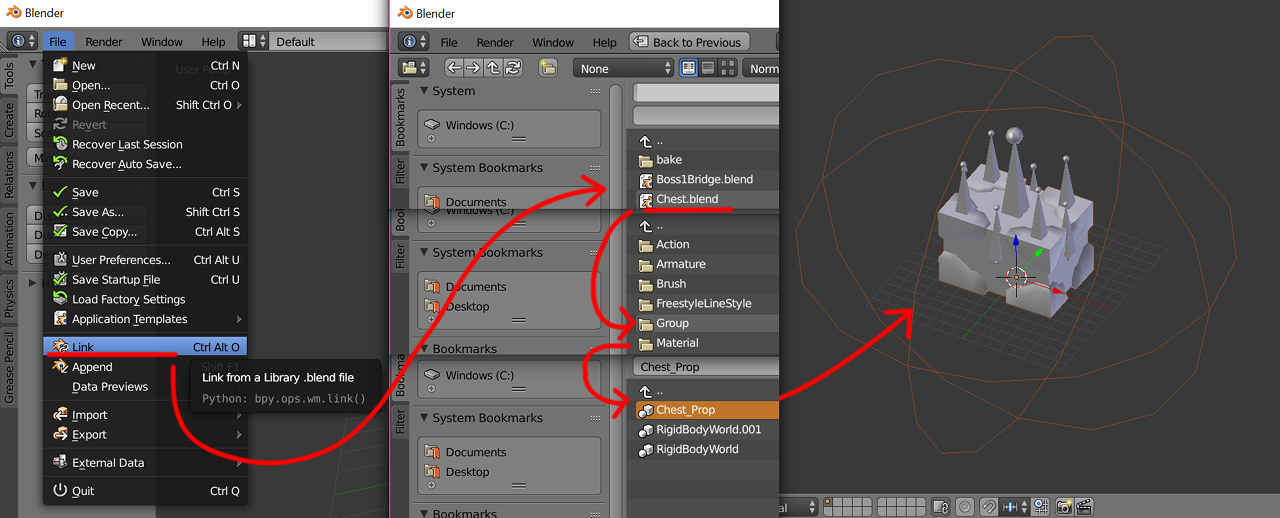Screen dimensions: 1280x518
Task: Toggle lock camera and layers icon
Action: (941, 507)
